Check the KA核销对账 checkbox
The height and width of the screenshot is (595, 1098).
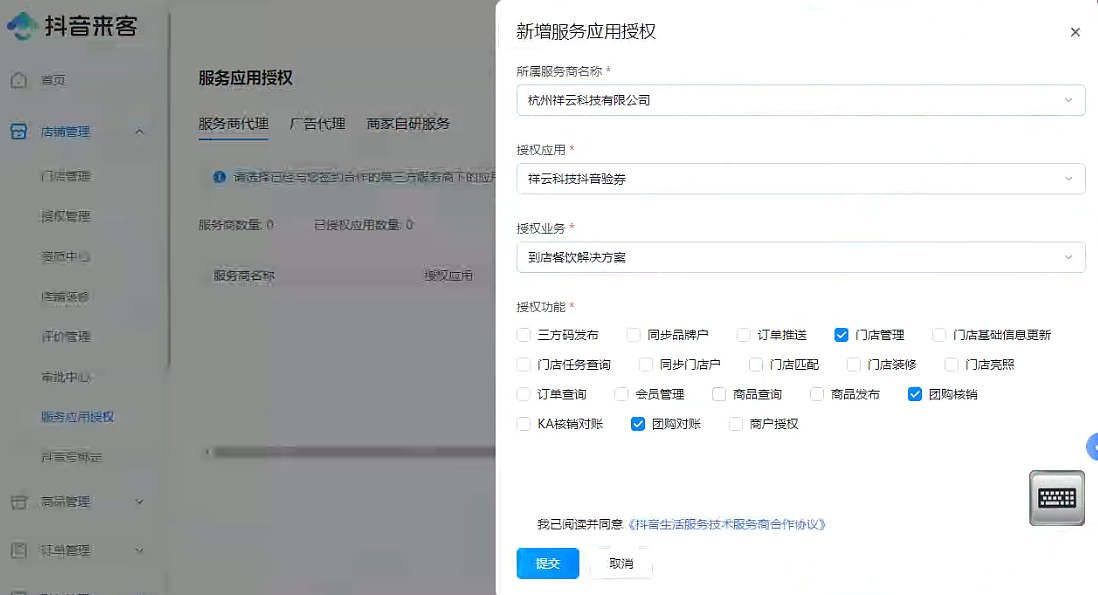(x=524, y=424)
